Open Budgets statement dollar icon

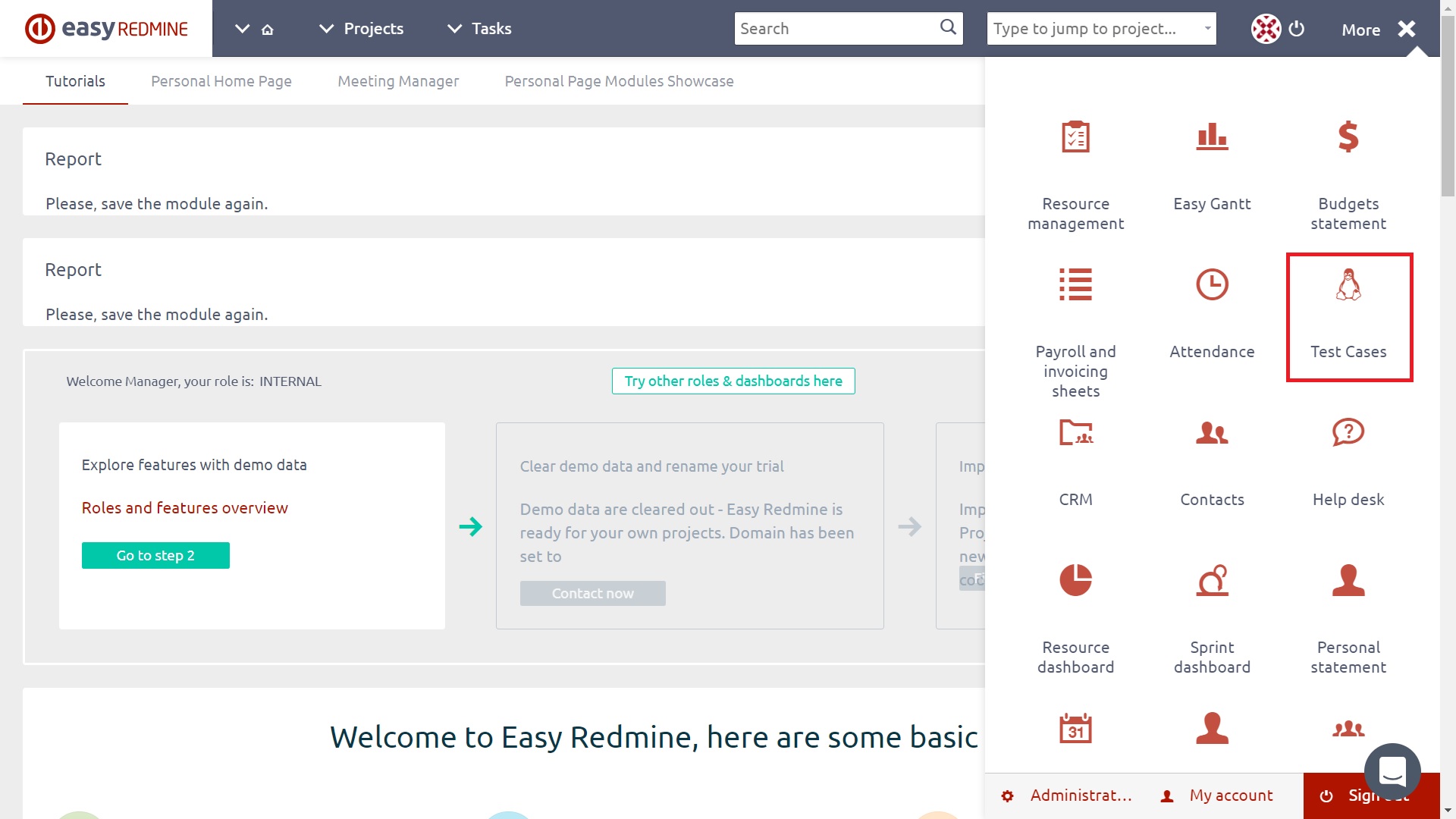[x=1348, y=136]
